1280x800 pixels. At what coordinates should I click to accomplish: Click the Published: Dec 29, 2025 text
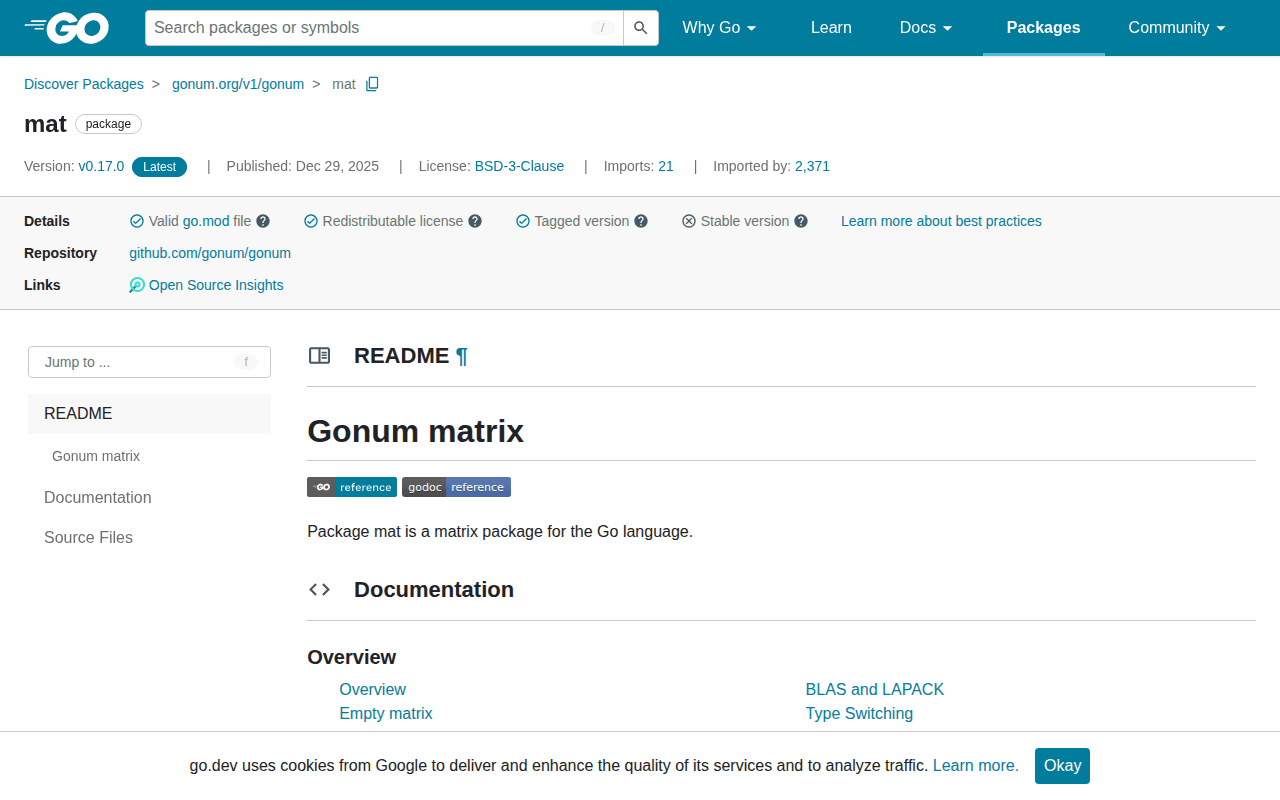pyautogui.click(x=303, y=166)
